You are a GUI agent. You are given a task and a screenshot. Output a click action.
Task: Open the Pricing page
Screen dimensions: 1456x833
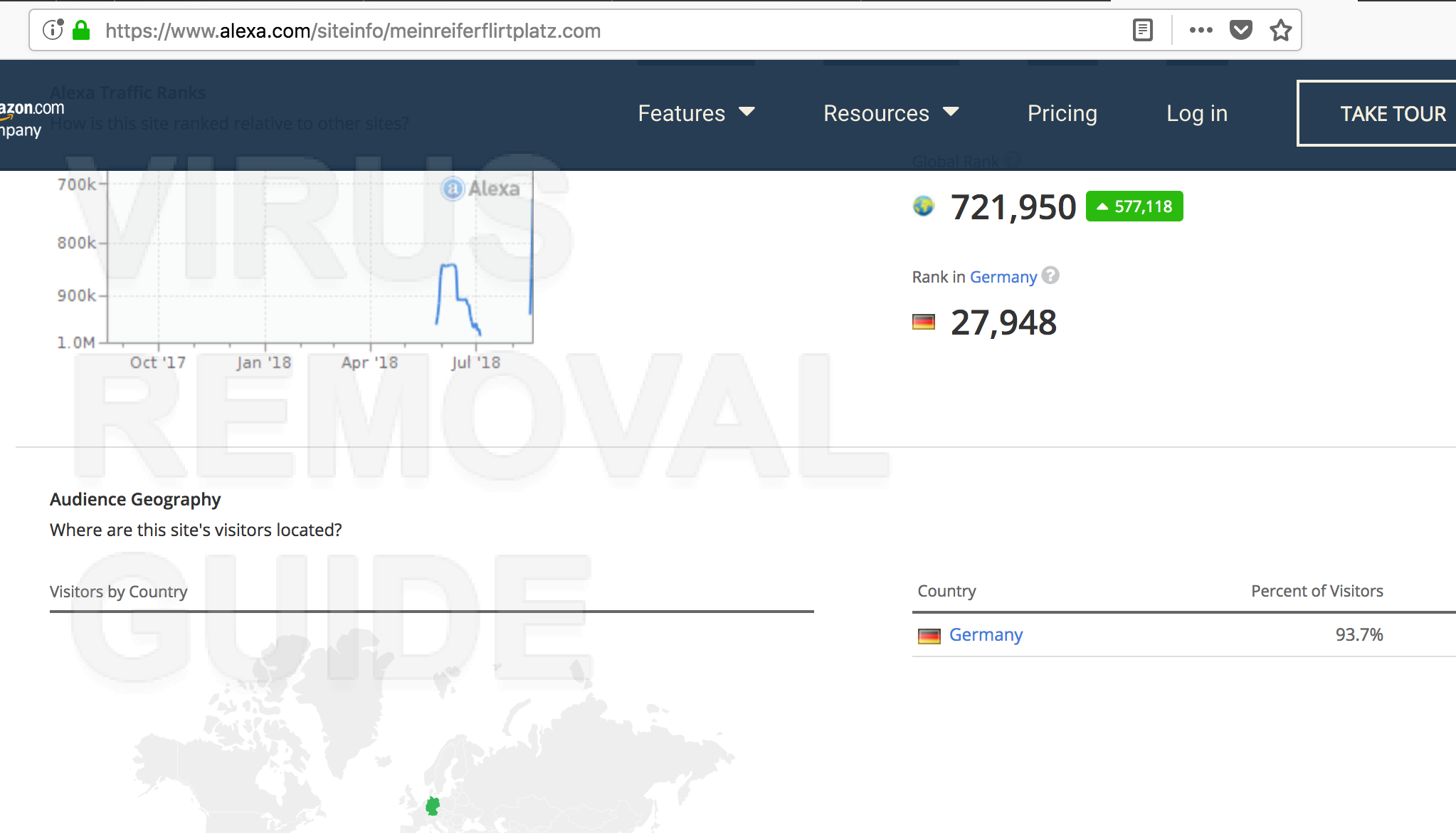pyautogui.click(x=1062, y=113)
